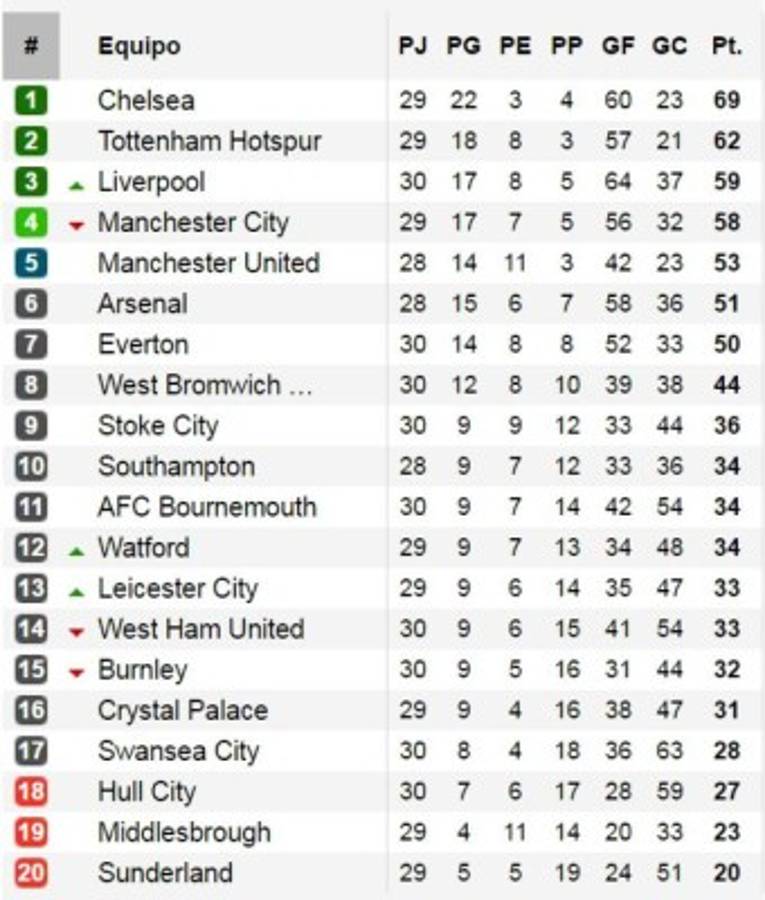Open the truncated West Bromwich team link

(205, 385)
